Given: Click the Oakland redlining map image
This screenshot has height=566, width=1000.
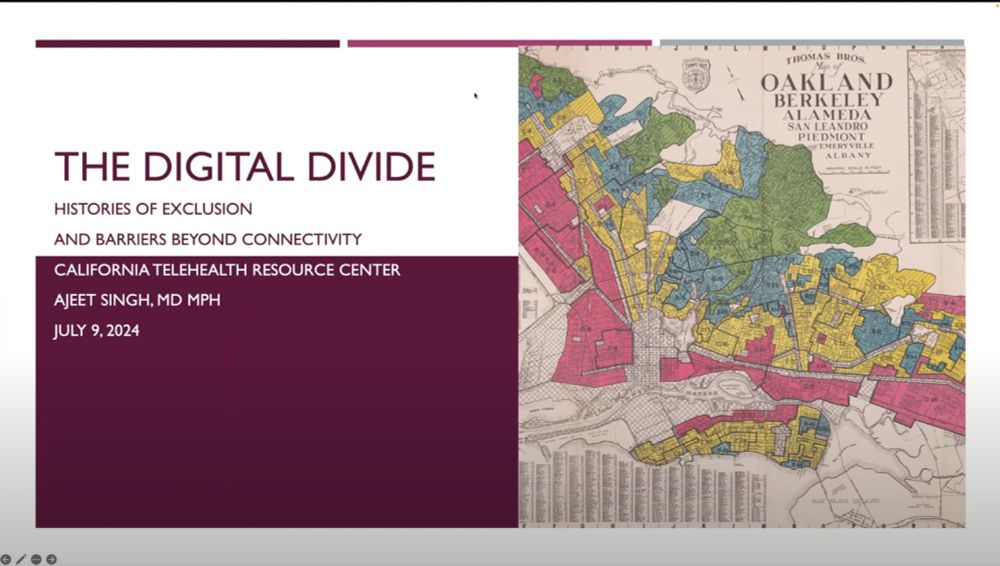Looking at the screenshot, I should pos(742,287).
